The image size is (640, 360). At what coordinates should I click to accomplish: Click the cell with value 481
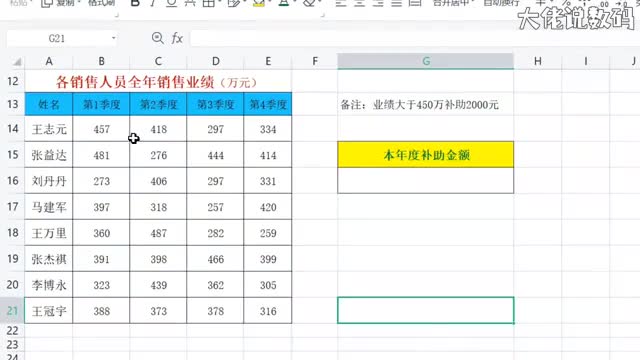(x=101, y=155)
